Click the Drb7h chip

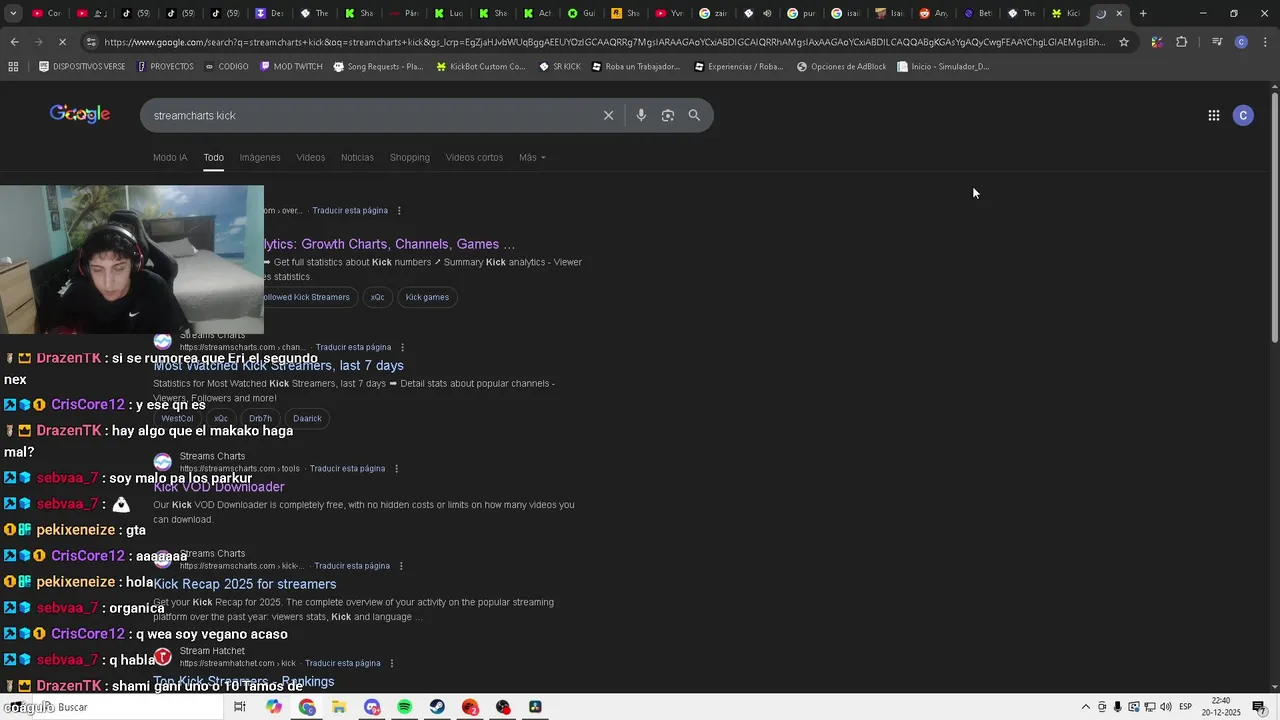point(260,418)
